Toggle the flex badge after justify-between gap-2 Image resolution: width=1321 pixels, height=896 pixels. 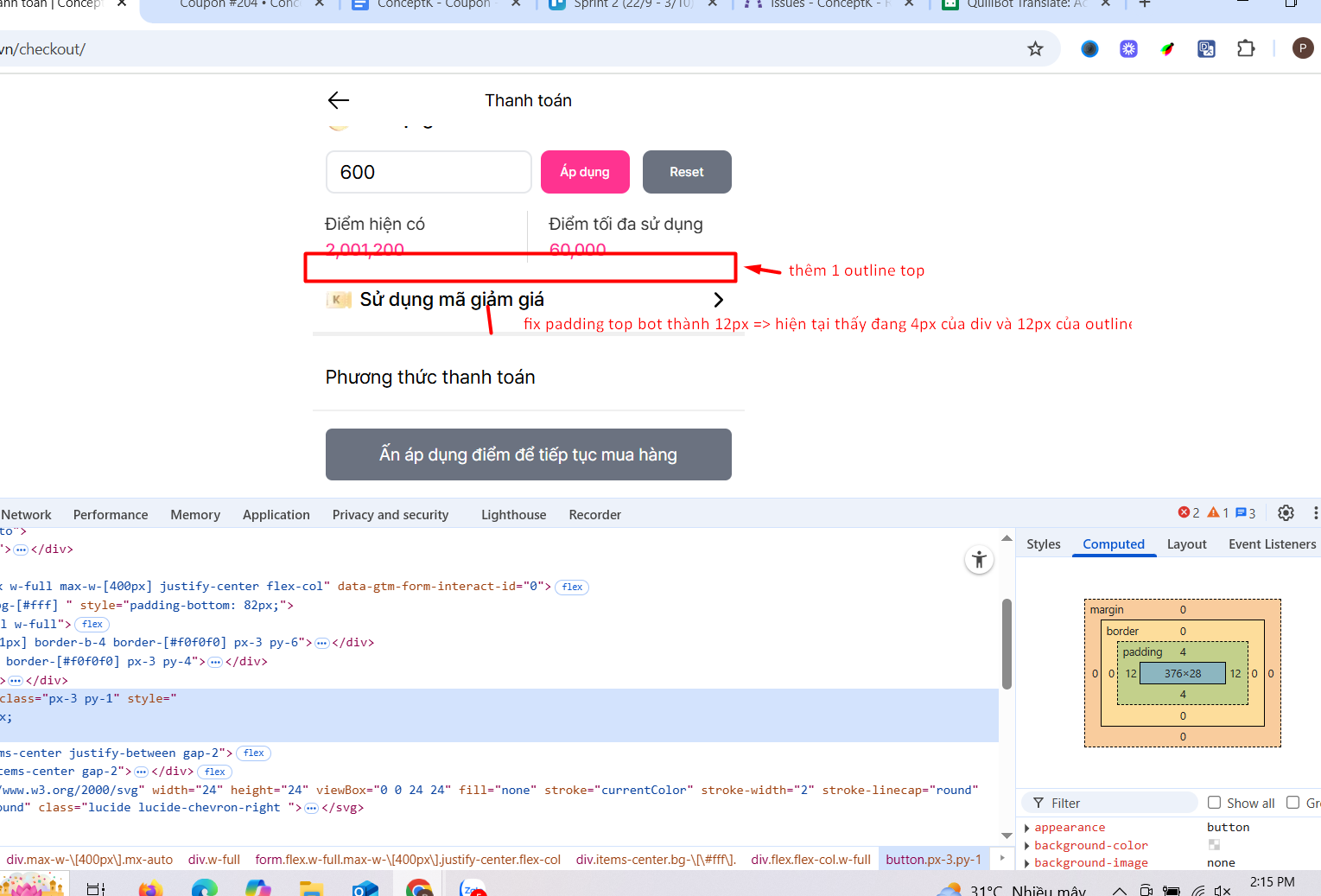253,753
